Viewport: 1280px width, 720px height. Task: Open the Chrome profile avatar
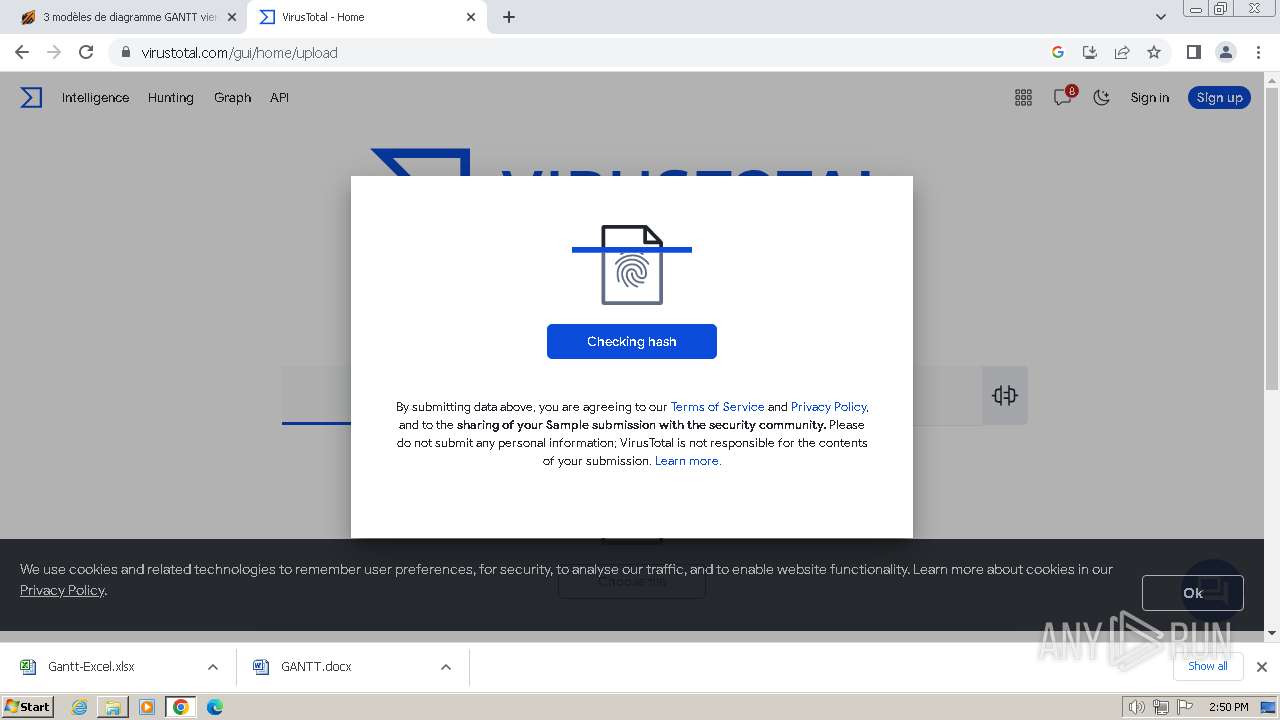[1226, 52]
